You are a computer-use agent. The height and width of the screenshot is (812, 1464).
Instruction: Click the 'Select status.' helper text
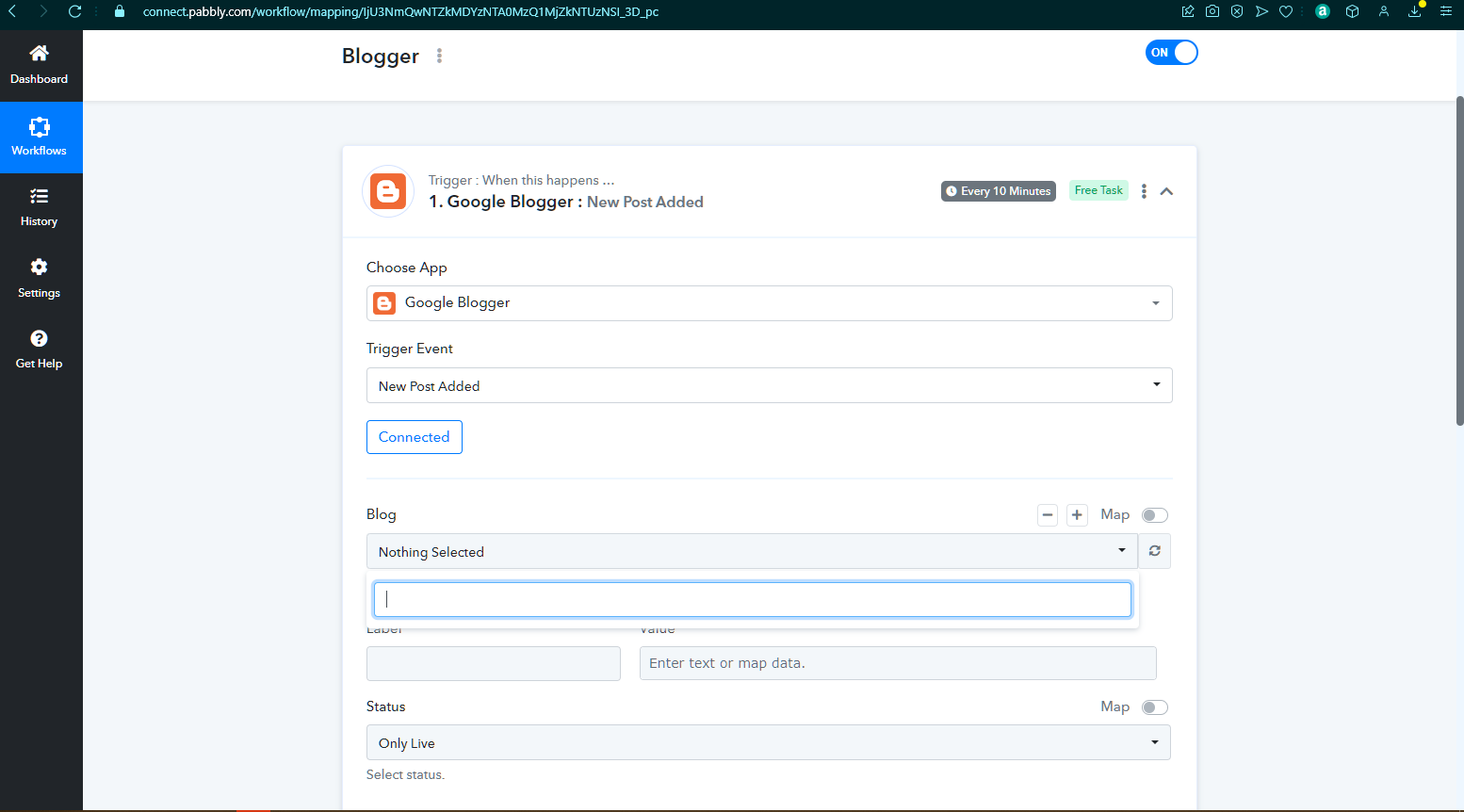(x=405, y=774)
